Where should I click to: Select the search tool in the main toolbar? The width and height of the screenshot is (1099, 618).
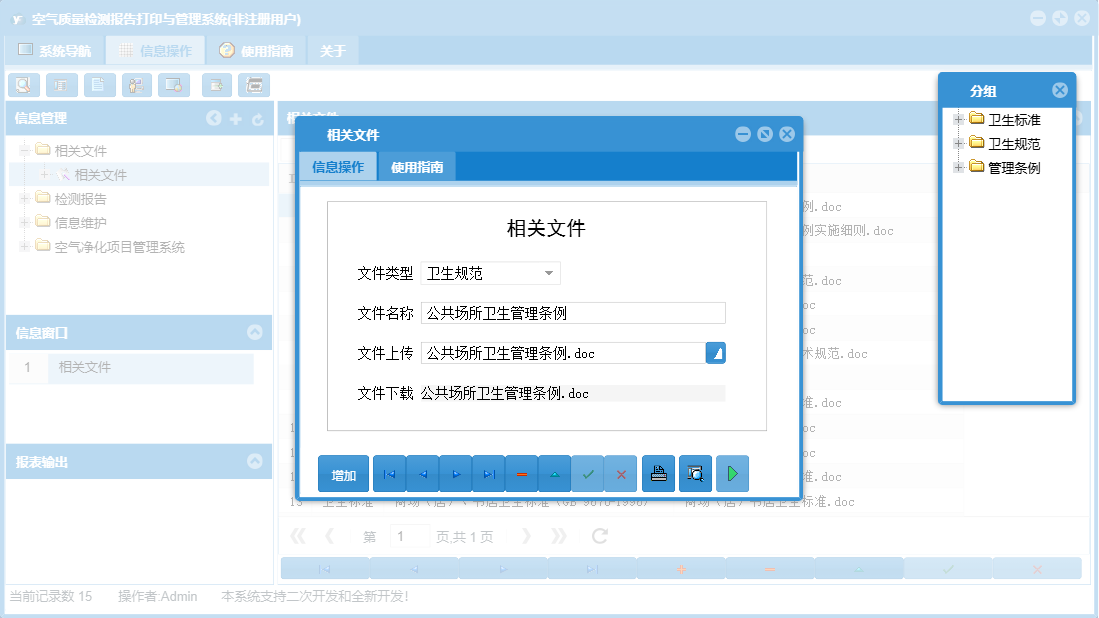[24, 85]
